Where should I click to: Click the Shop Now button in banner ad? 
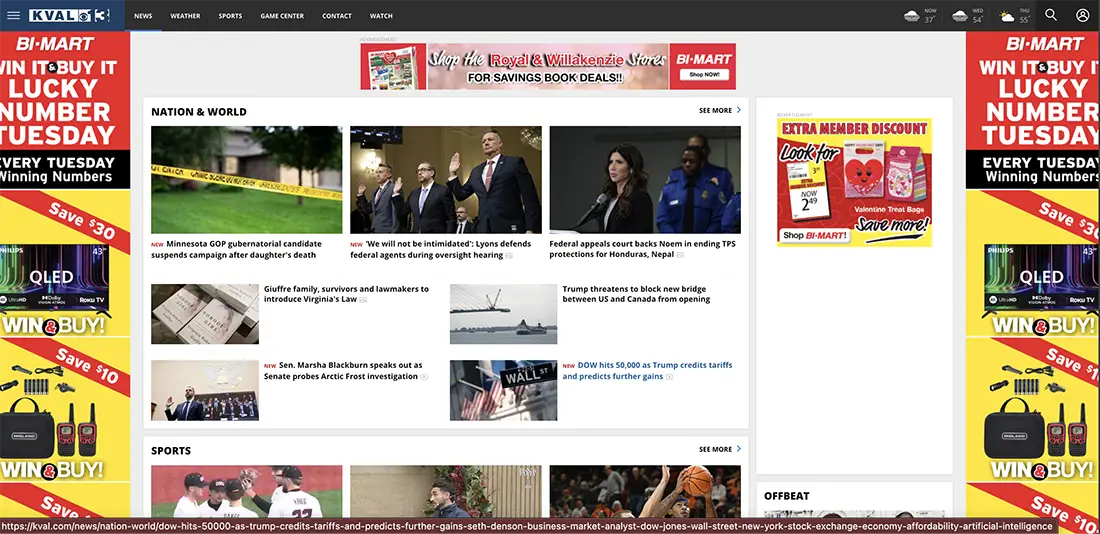pos(704,74)
